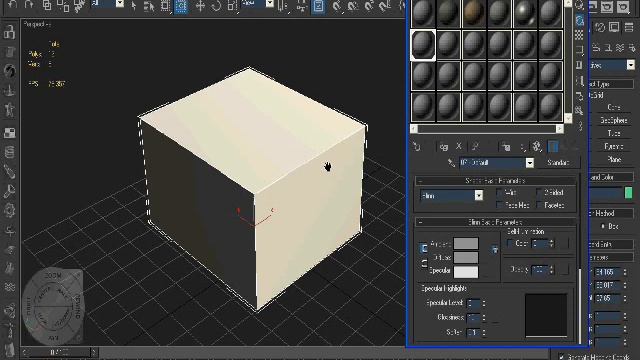Click the Redo arrow in the main toolbar

[29, 5]
